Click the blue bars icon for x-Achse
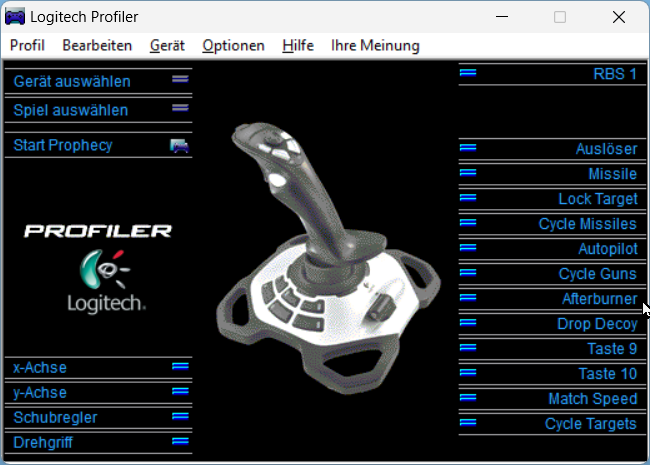The height and width of the screenshot is (465, 650). pos(180,366)
